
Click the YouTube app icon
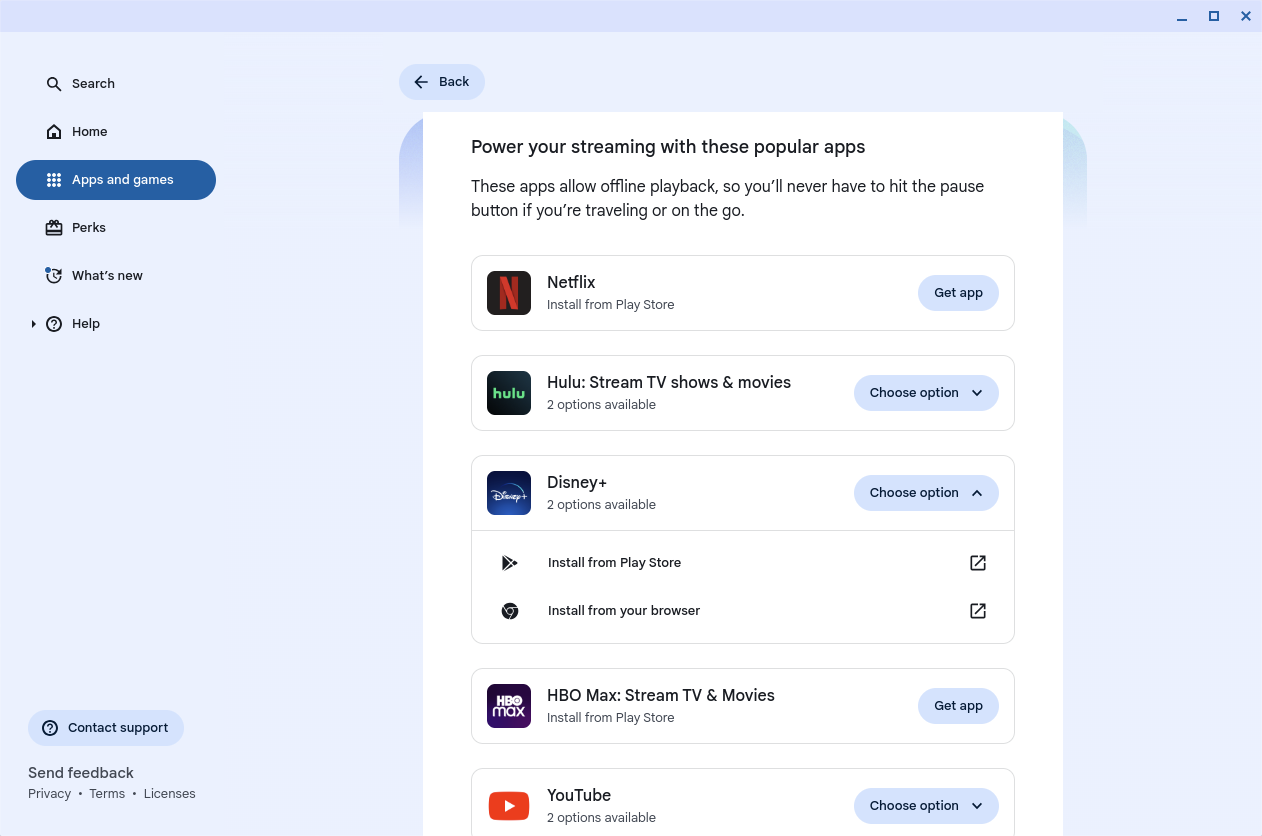point(508,805)
